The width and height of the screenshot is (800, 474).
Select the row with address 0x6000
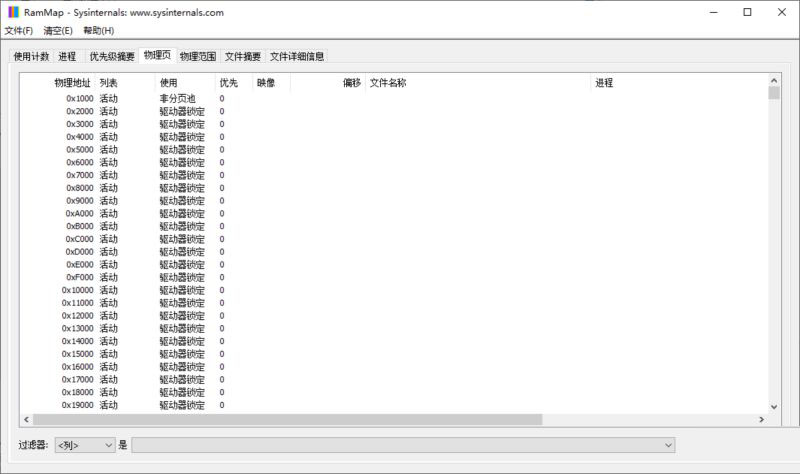(394, 162)
